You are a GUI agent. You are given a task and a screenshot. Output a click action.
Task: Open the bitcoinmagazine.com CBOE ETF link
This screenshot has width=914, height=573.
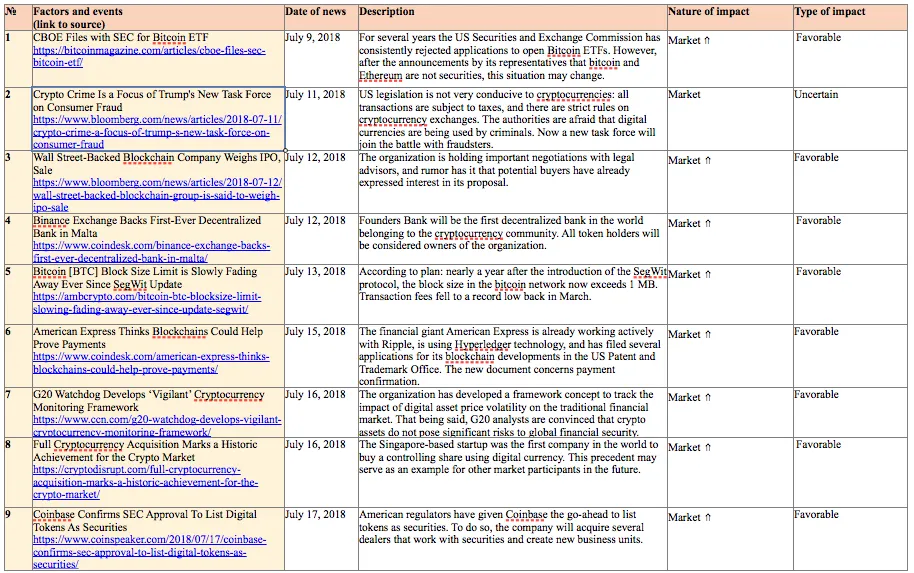click(x=149, y=57)
